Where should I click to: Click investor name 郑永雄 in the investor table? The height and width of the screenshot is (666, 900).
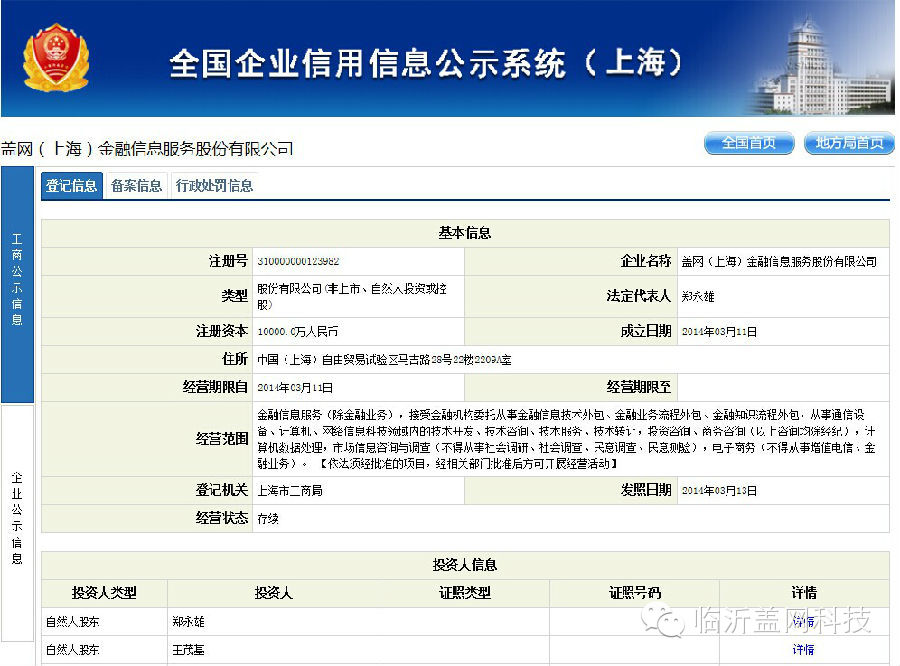(x=188, y=621)
